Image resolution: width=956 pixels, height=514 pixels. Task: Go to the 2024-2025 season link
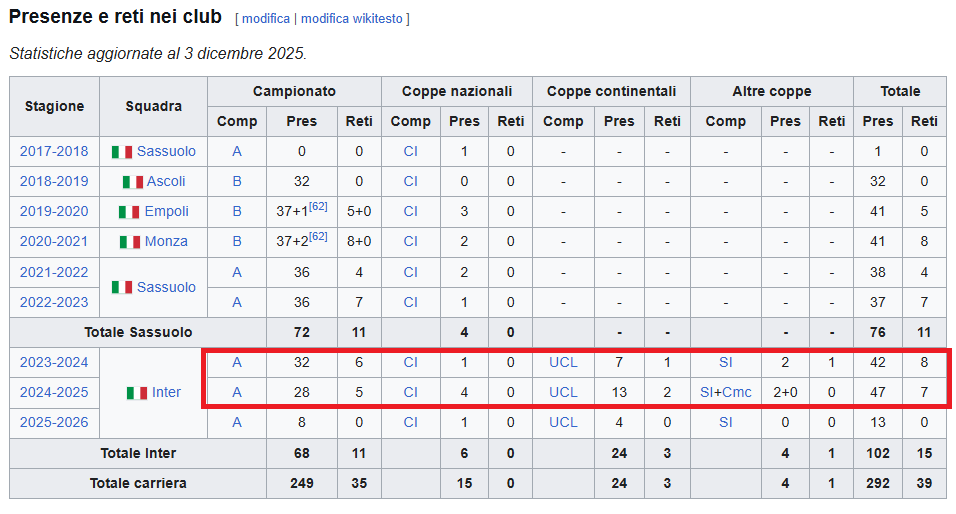54,392
